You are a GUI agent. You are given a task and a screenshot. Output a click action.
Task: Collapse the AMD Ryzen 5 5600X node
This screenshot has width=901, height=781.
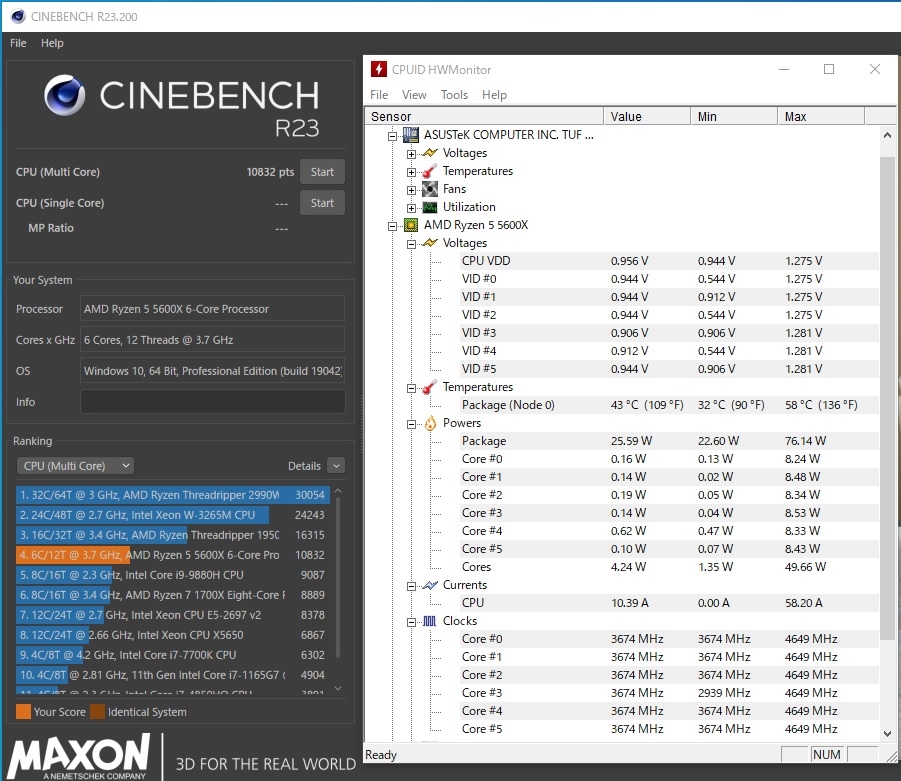tap(392, 226)
